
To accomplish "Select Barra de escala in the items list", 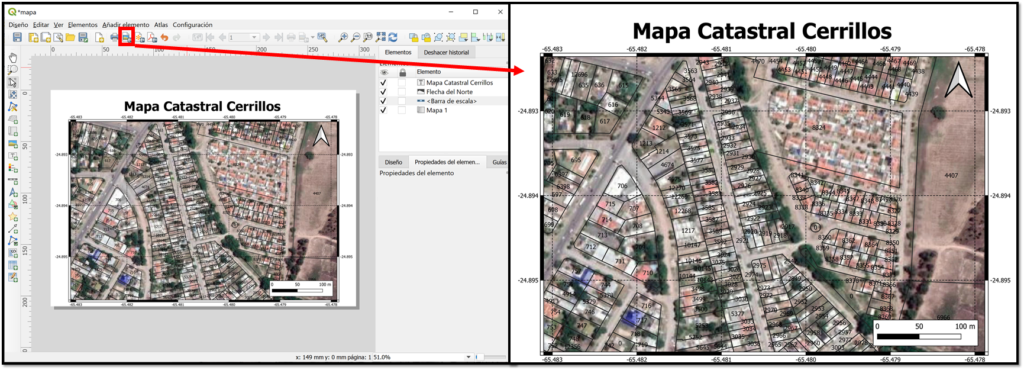I will (452, 101).
